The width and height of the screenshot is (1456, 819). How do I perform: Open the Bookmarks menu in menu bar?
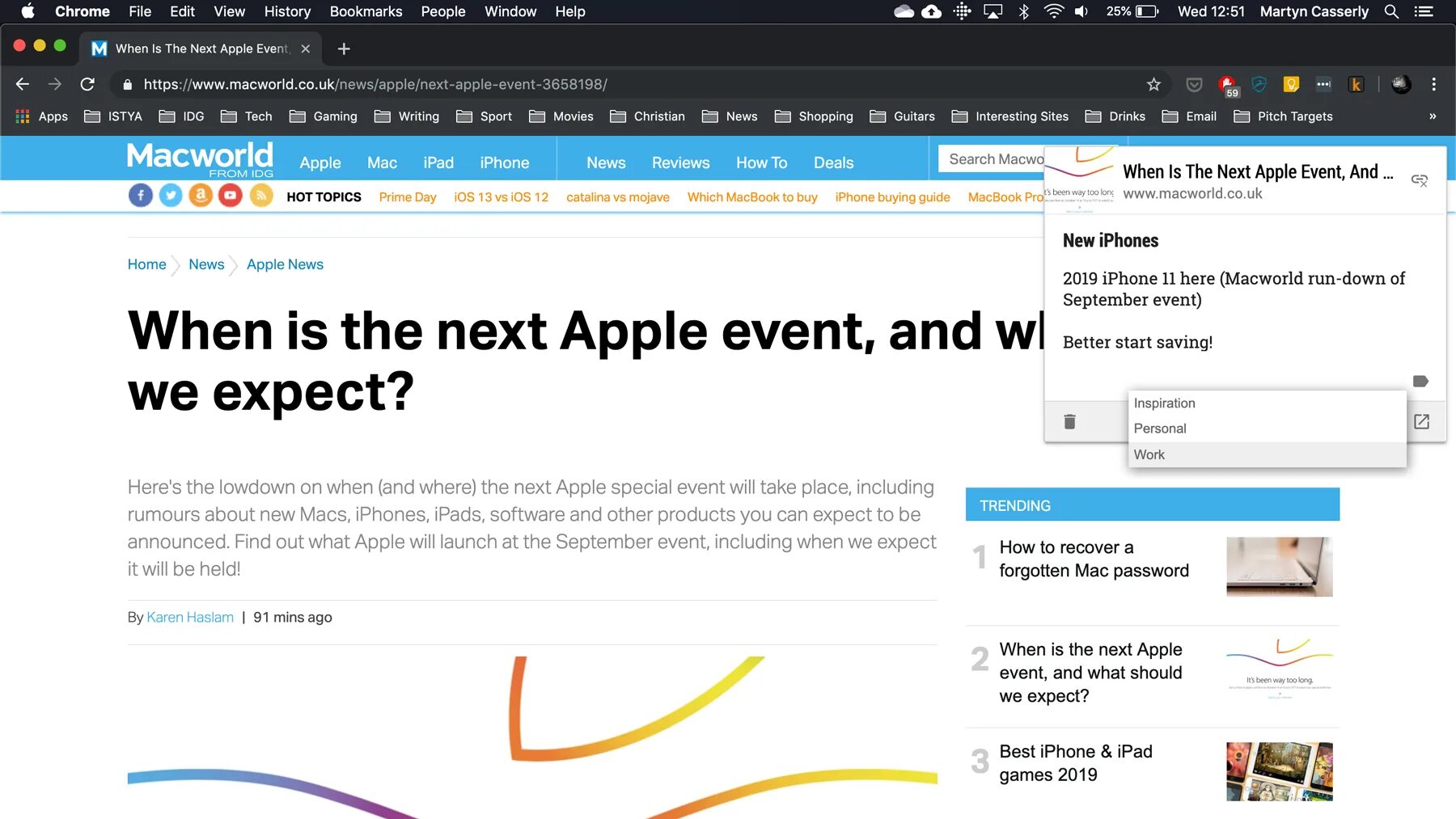tap(366, 11)
